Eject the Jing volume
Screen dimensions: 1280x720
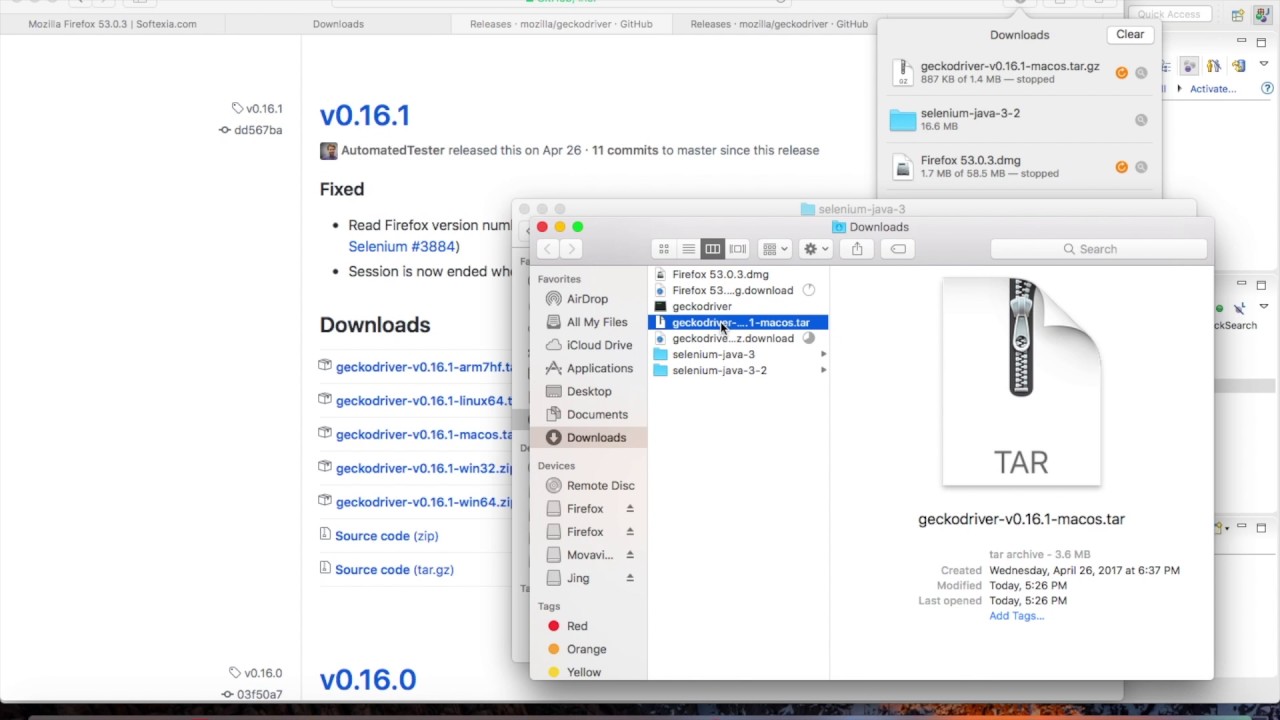(x=630, y=578)
